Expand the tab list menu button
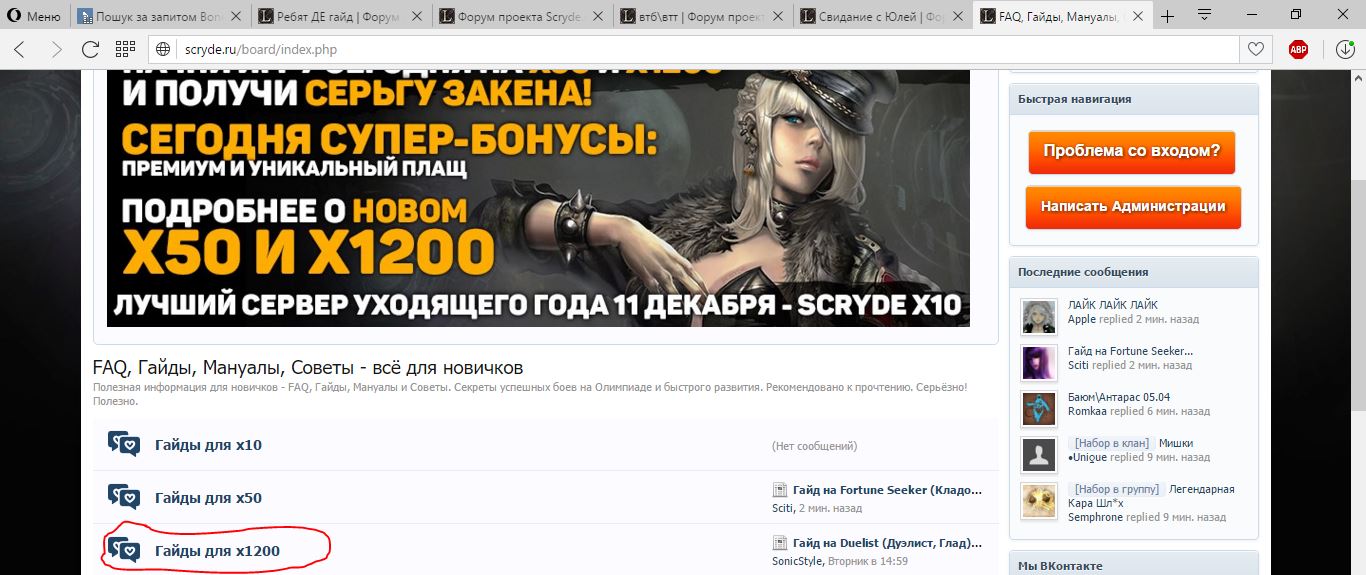Viewport: 1366px width, 575px height. [x=1204, y=15]
